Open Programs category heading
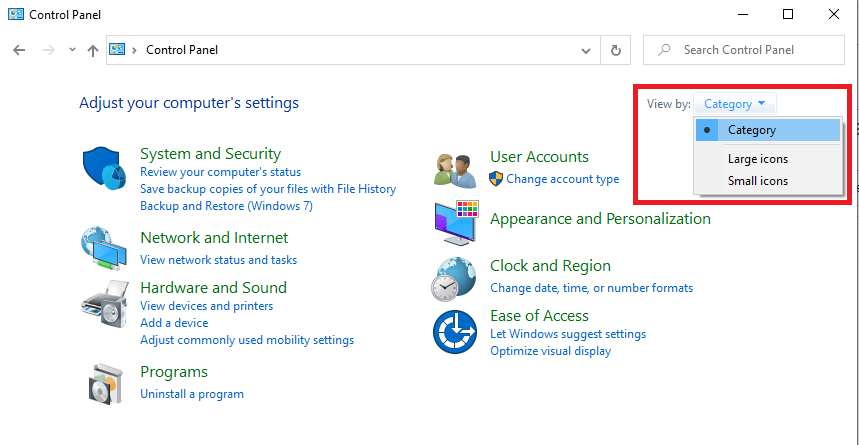Screen dimensions: 859x445 pyautogui.click(x=174, y=372)
